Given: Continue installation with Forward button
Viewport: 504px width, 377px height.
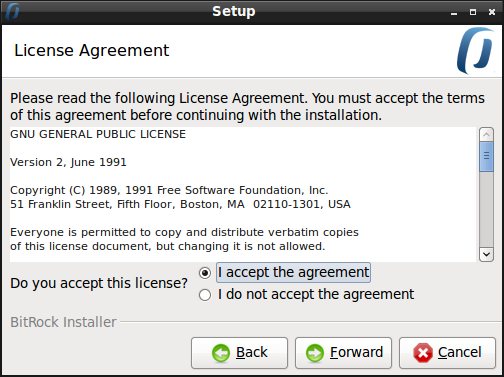Looking at the screenshot, I should [x=343, y=353].
